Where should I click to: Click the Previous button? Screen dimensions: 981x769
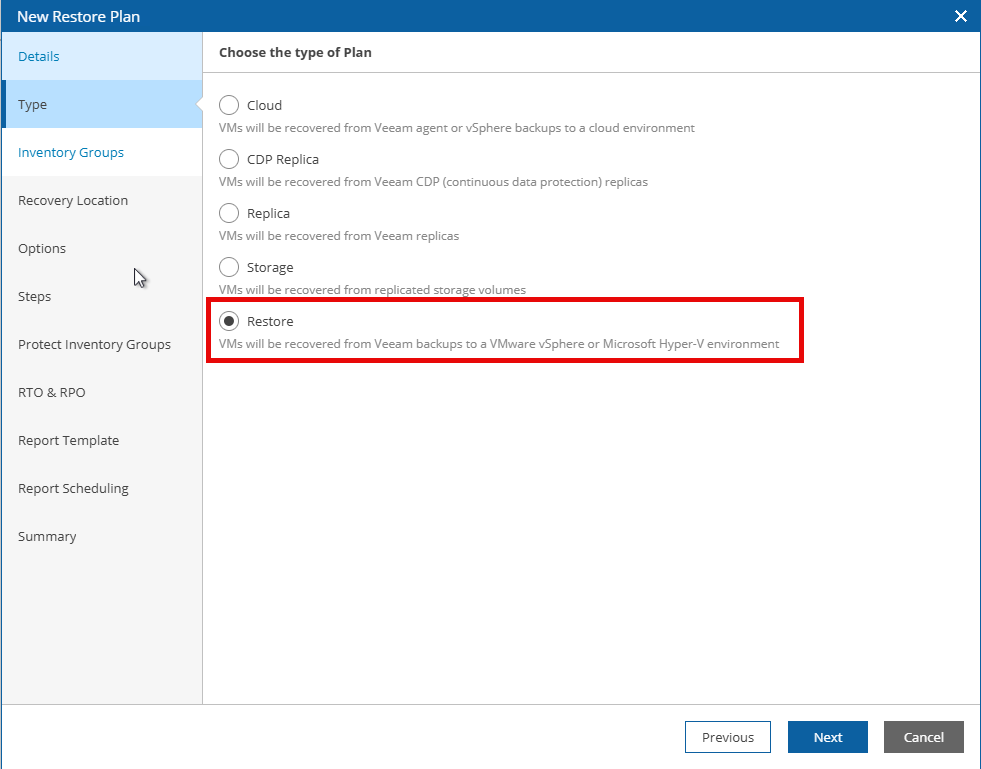click(727, 737)
